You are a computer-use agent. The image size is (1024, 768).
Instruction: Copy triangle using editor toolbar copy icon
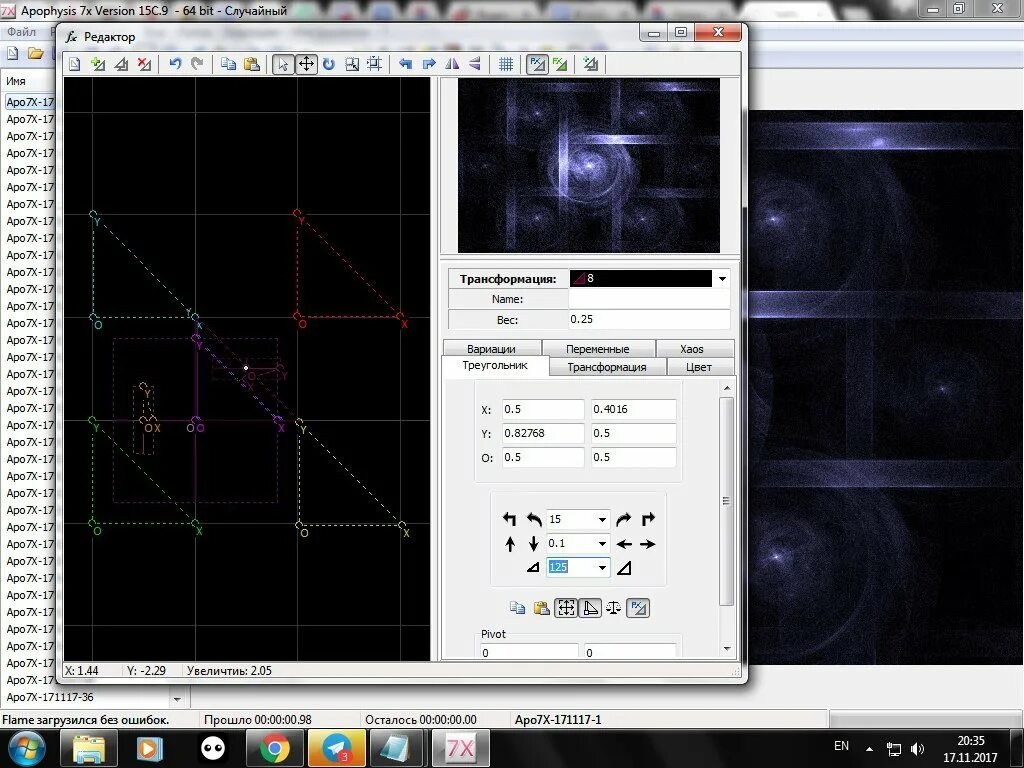[x=228, y=64]
